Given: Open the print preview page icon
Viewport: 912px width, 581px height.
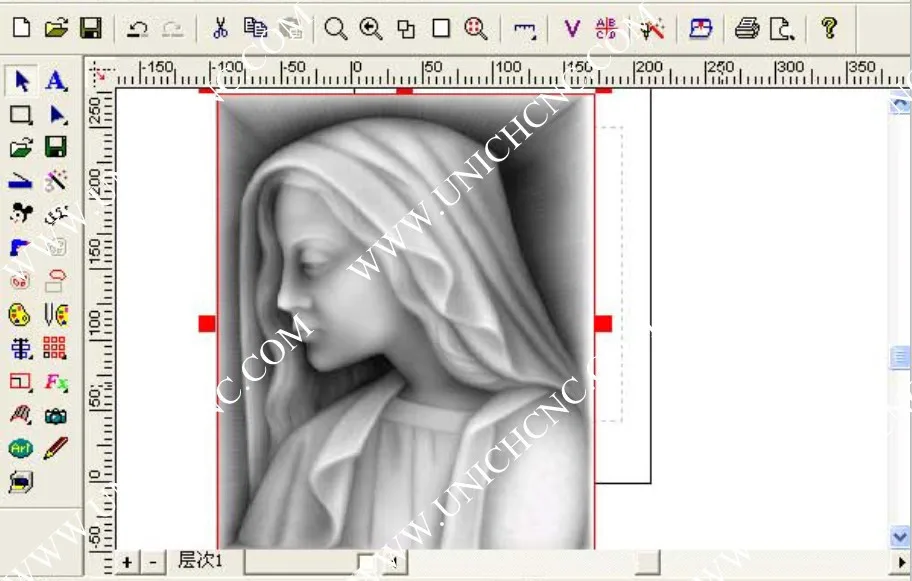Looking at the screenshot, I should point(782,28).
